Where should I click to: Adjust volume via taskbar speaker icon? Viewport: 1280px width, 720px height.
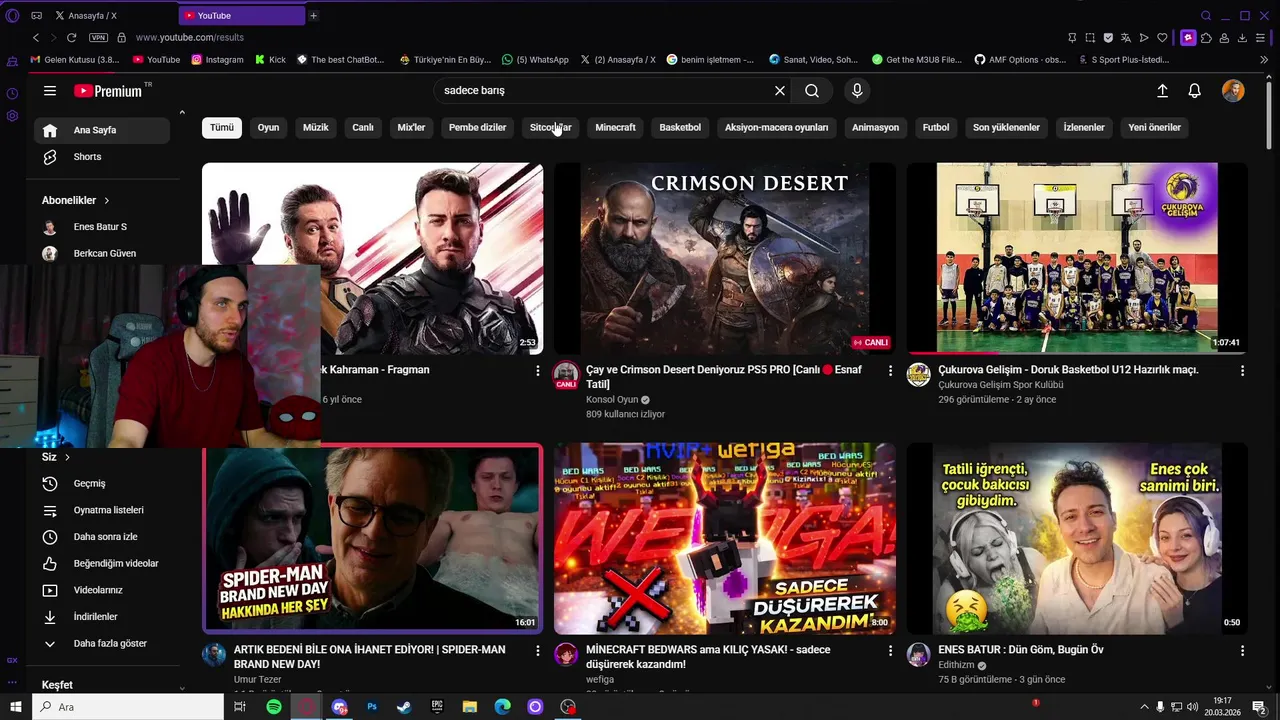[x=1192, y=707]
